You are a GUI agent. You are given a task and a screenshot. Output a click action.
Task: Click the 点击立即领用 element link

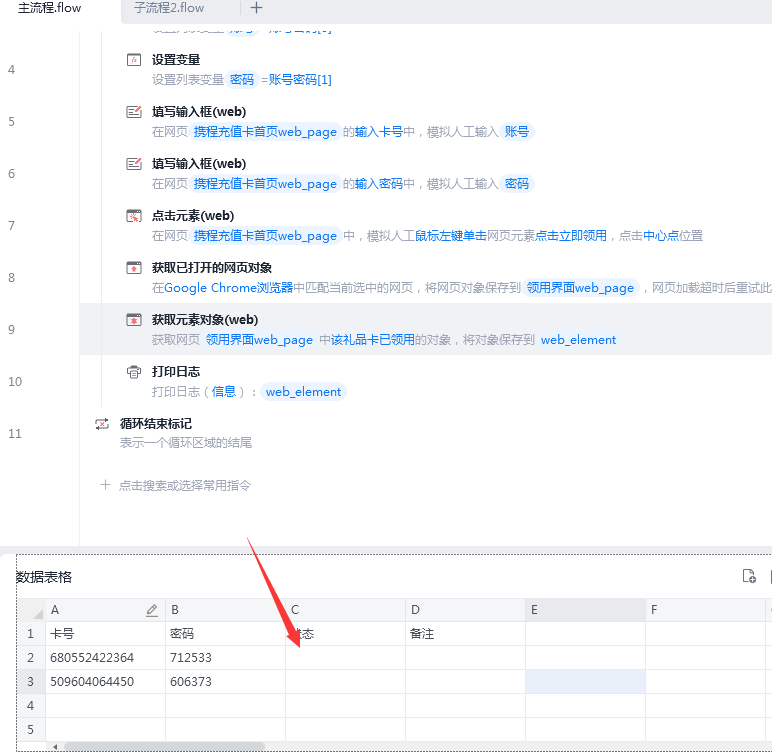tap(571, 236)
